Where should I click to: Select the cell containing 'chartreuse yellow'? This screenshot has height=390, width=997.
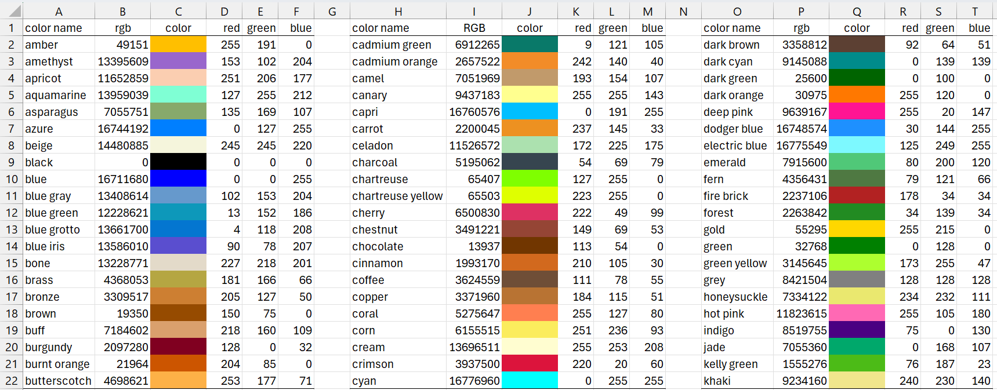[x=398, y=196]
